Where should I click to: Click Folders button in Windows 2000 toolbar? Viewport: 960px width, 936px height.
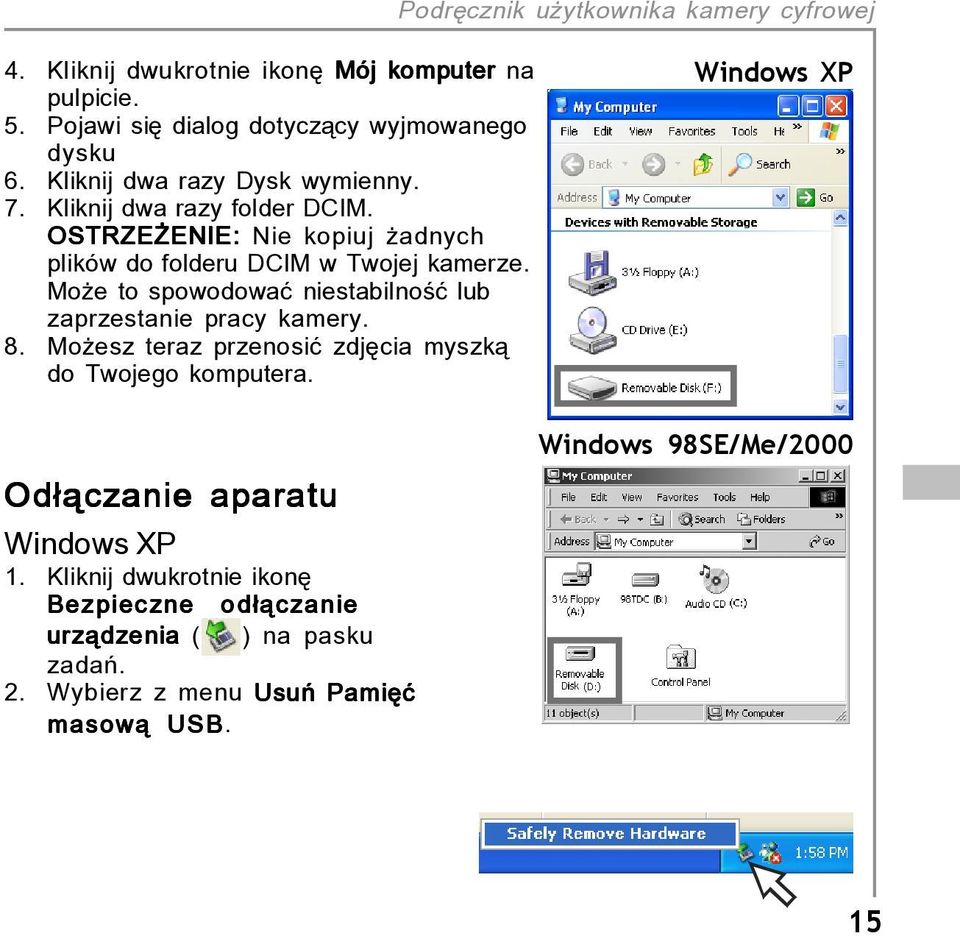click(x=761, y=519)
